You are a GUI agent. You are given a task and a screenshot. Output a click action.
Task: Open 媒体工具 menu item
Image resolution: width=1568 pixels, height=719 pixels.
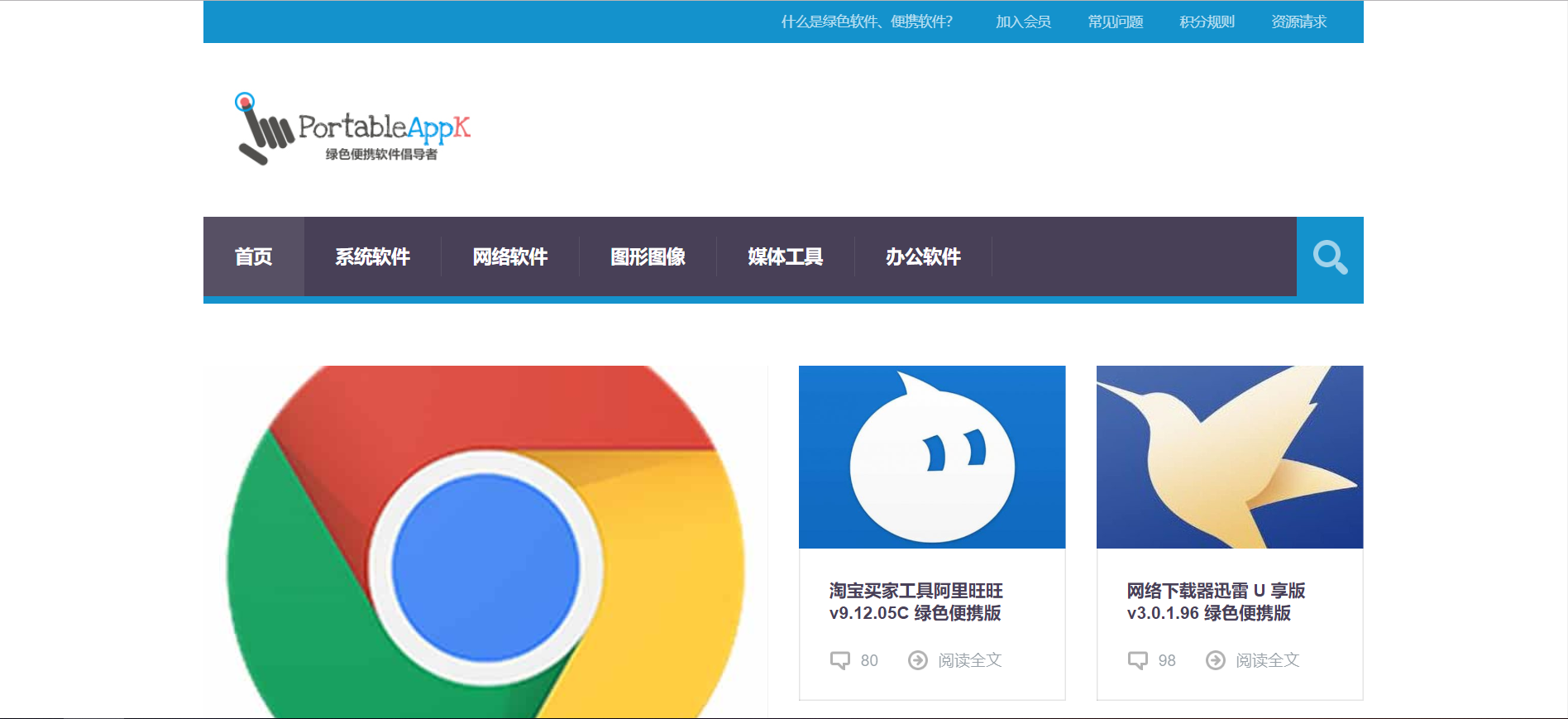point(786,257)
